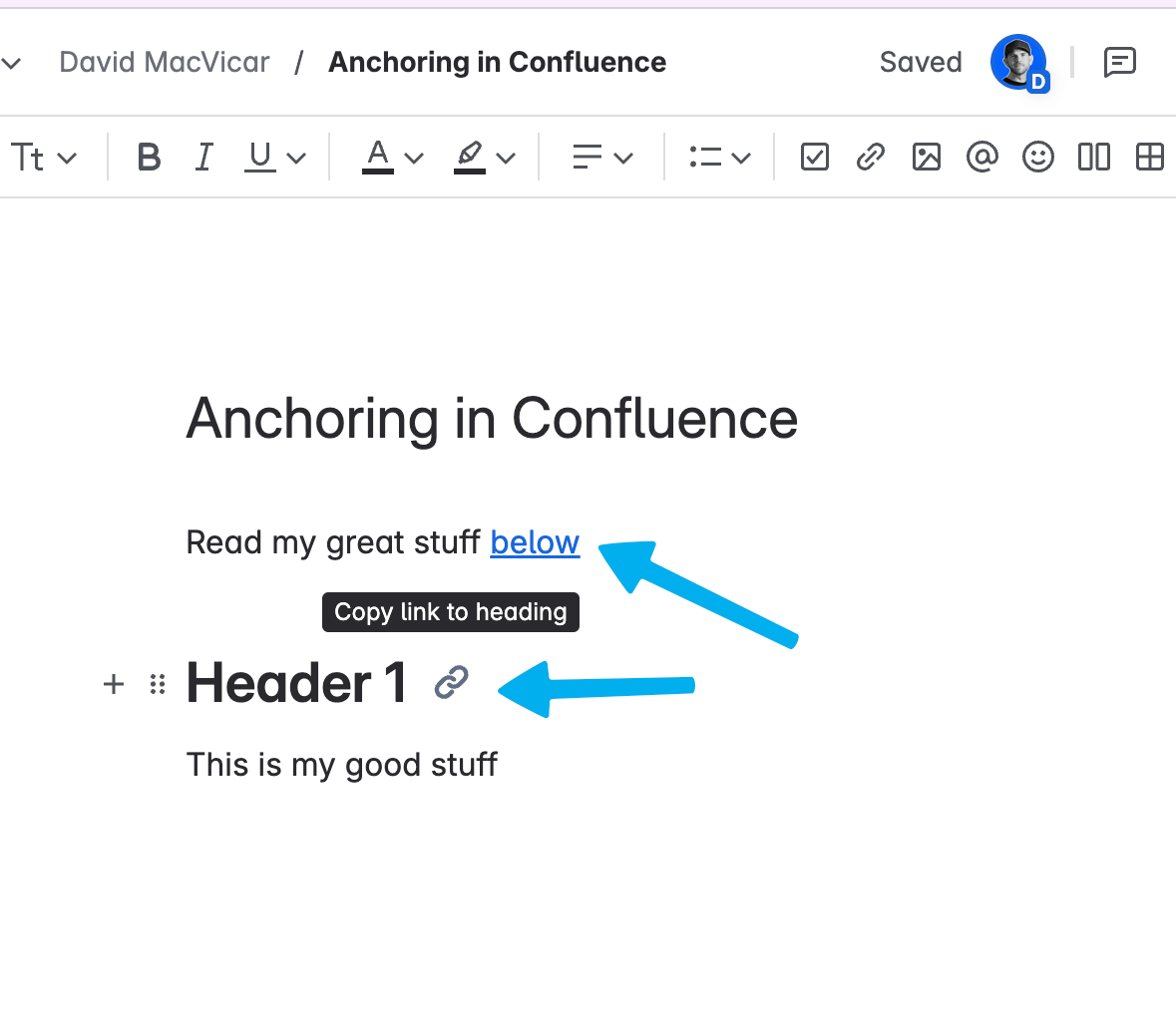
Task: Expand the text color picker arrow
Action: coord(414,159)
